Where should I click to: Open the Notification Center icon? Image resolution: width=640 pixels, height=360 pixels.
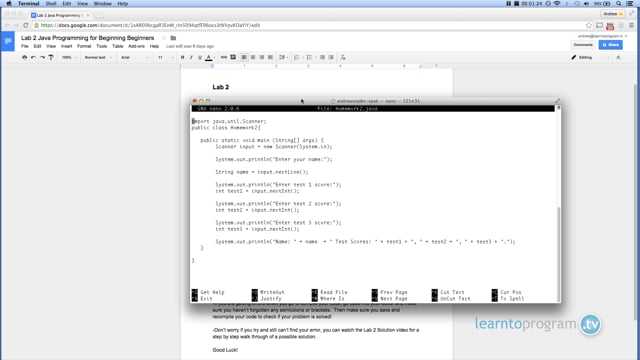[630, 4]
